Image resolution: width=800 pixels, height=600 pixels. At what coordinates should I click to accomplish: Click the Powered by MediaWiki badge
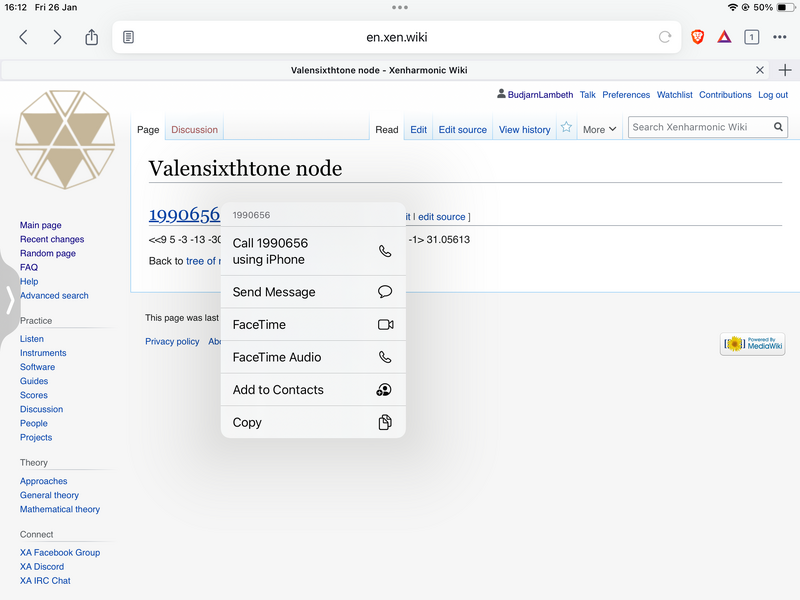[753, 344]
